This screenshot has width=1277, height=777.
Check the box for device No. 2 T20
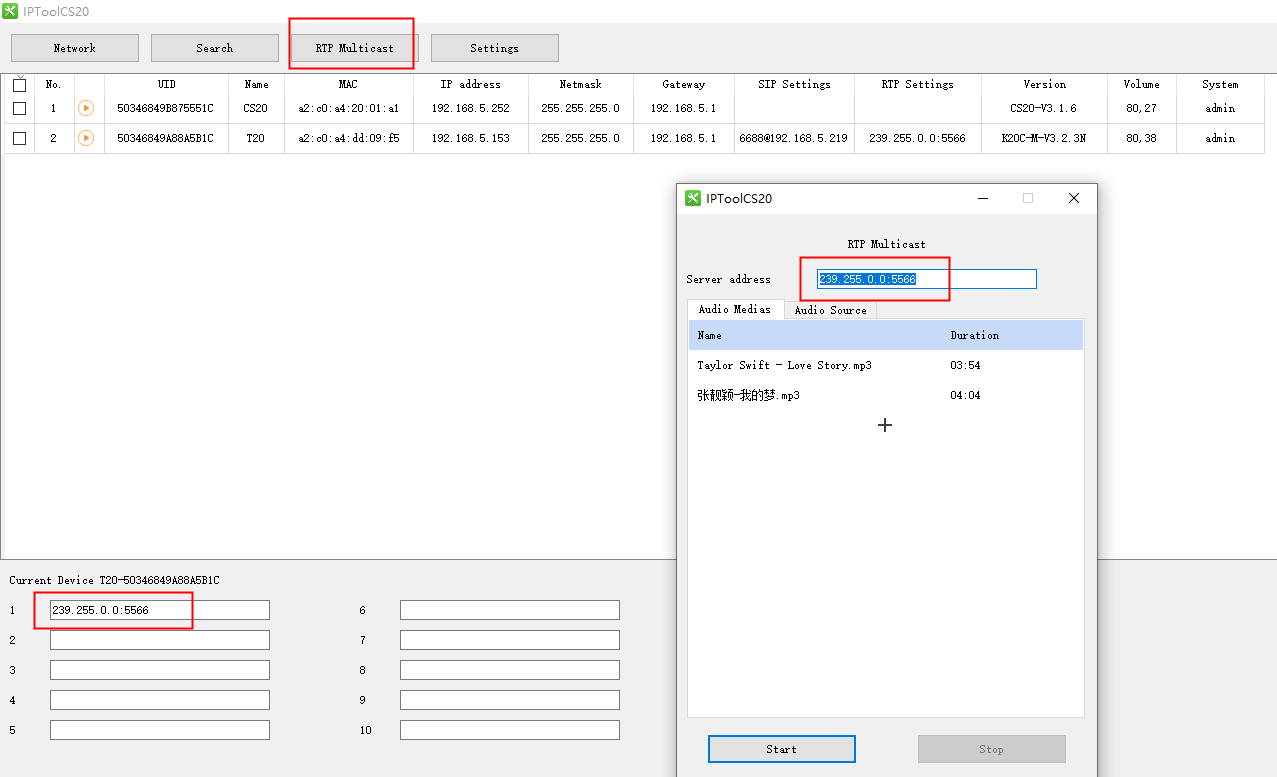[19, 138]
